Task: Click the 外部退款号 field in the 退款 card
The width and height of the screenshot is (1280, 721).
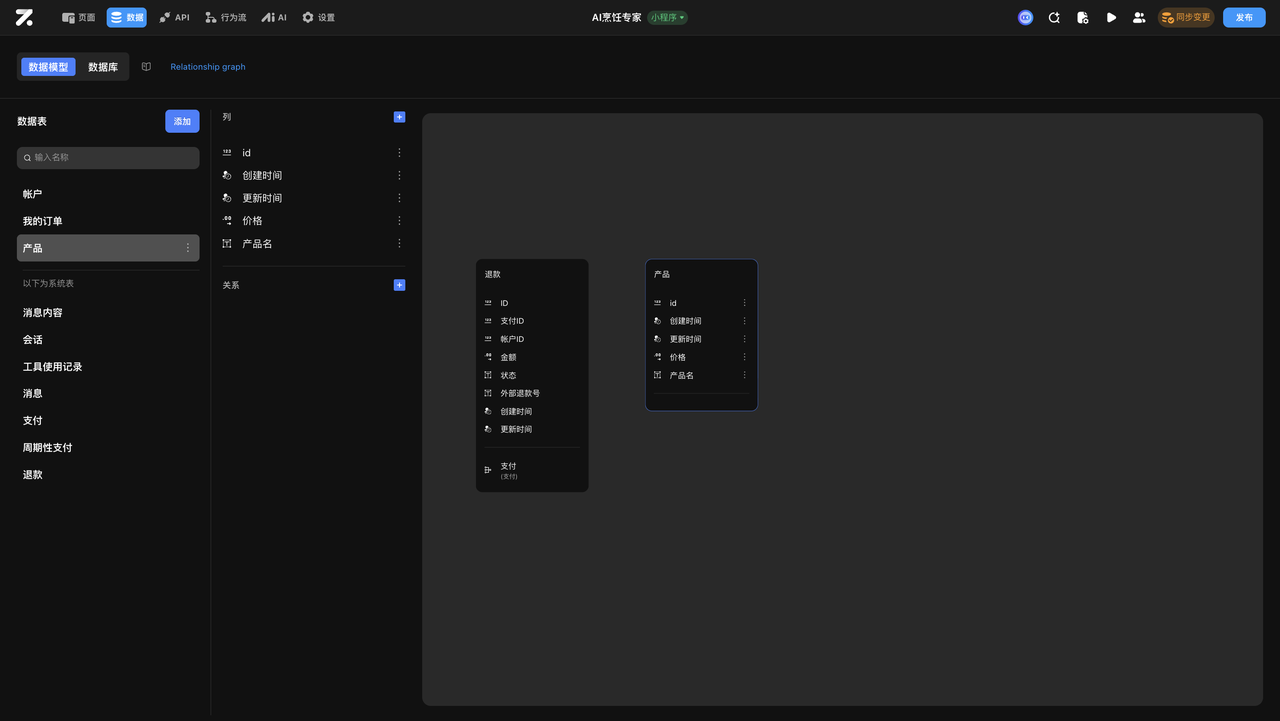Action: (x=520, y=393)
